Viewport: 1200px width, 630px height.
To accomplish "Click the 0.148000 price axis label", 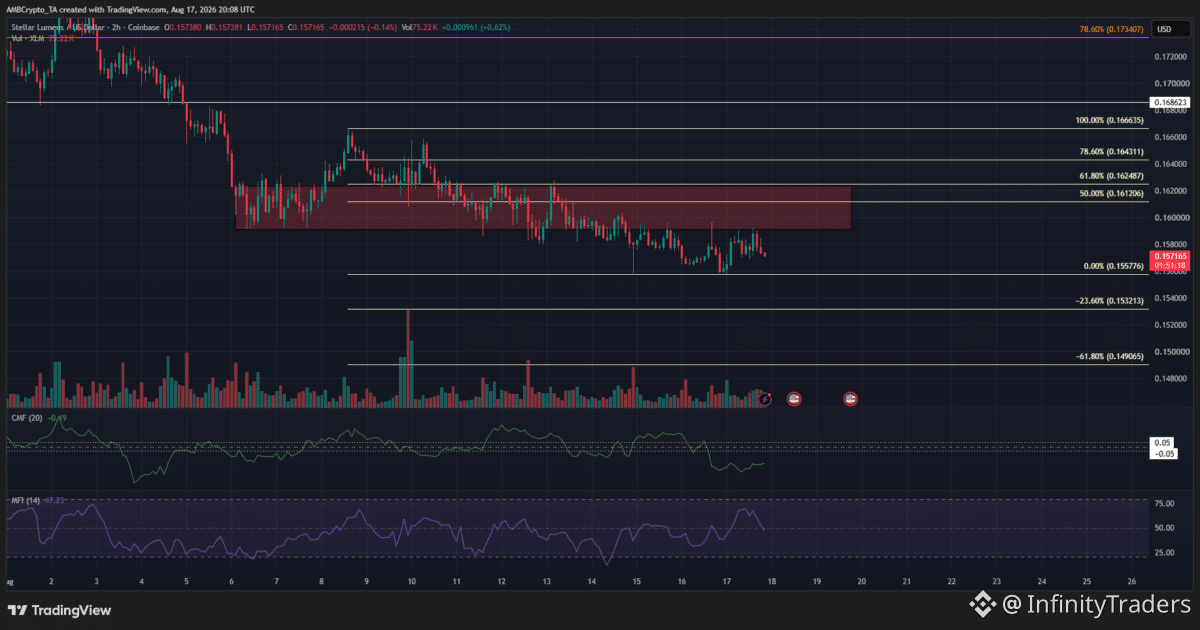I will pos(1169,379).
